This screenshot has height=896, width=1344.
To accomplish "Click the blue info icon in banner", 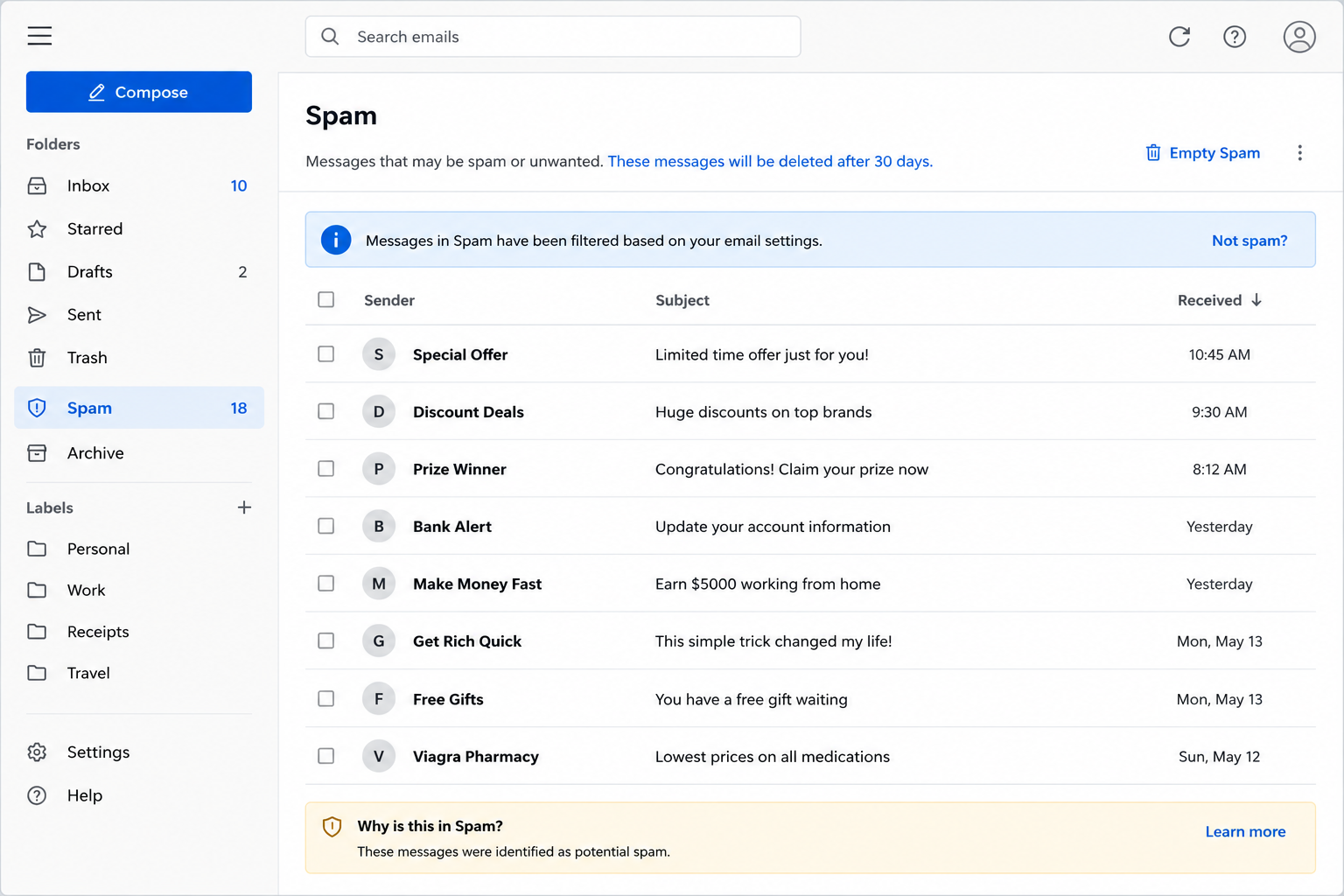I will tap(336, 240).
